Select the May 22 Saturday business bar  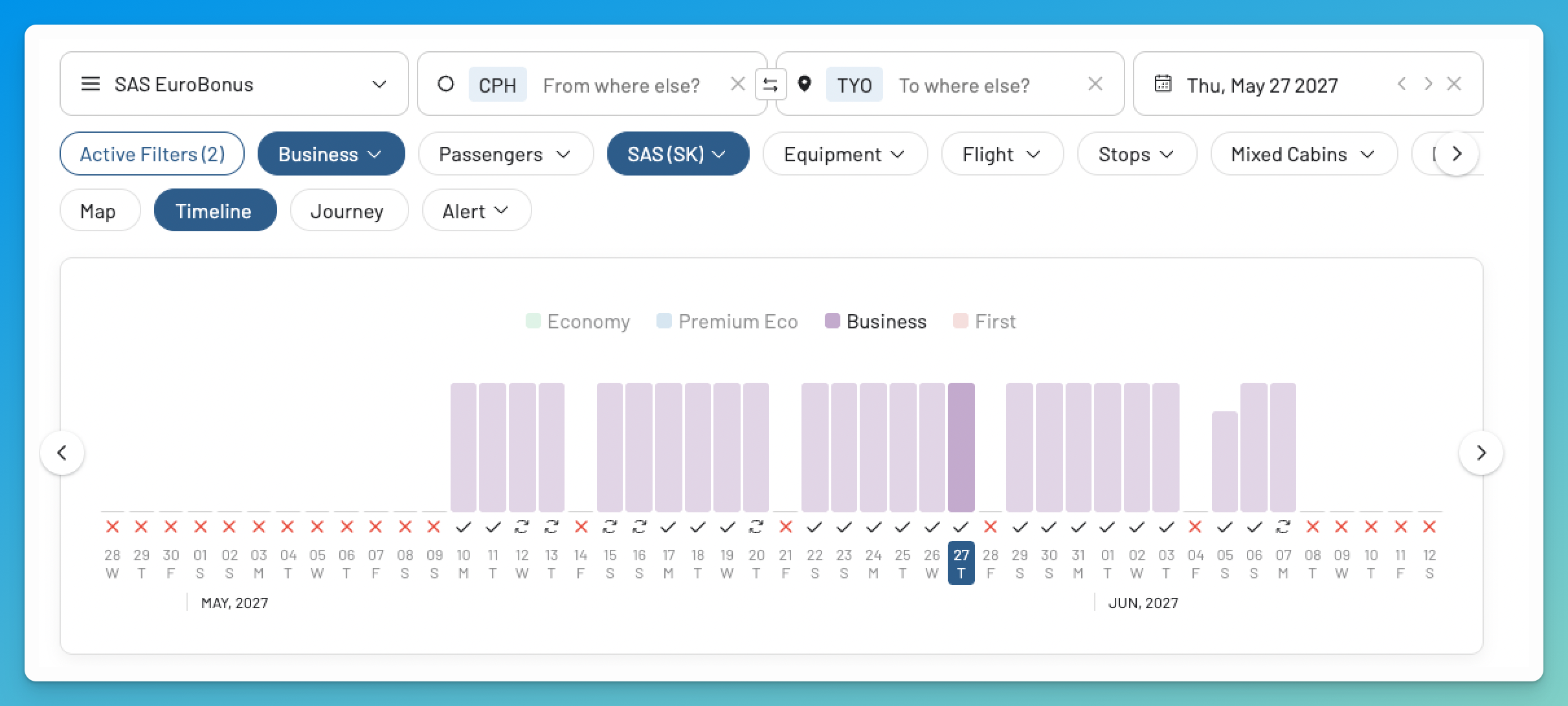(x=815, y=447)
